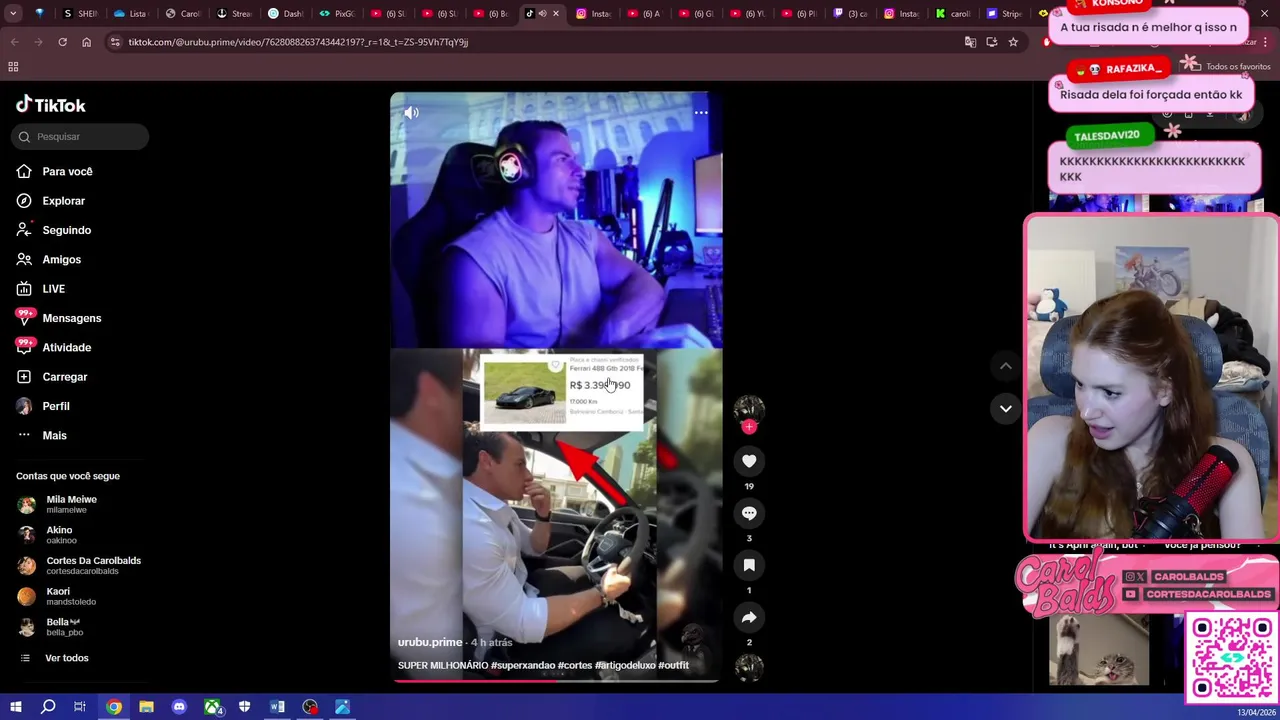Image resolution: width=1280 pixels, height=720 pixels.
Task: Save the video with the bookmark icon
Action: pos(749,565)
